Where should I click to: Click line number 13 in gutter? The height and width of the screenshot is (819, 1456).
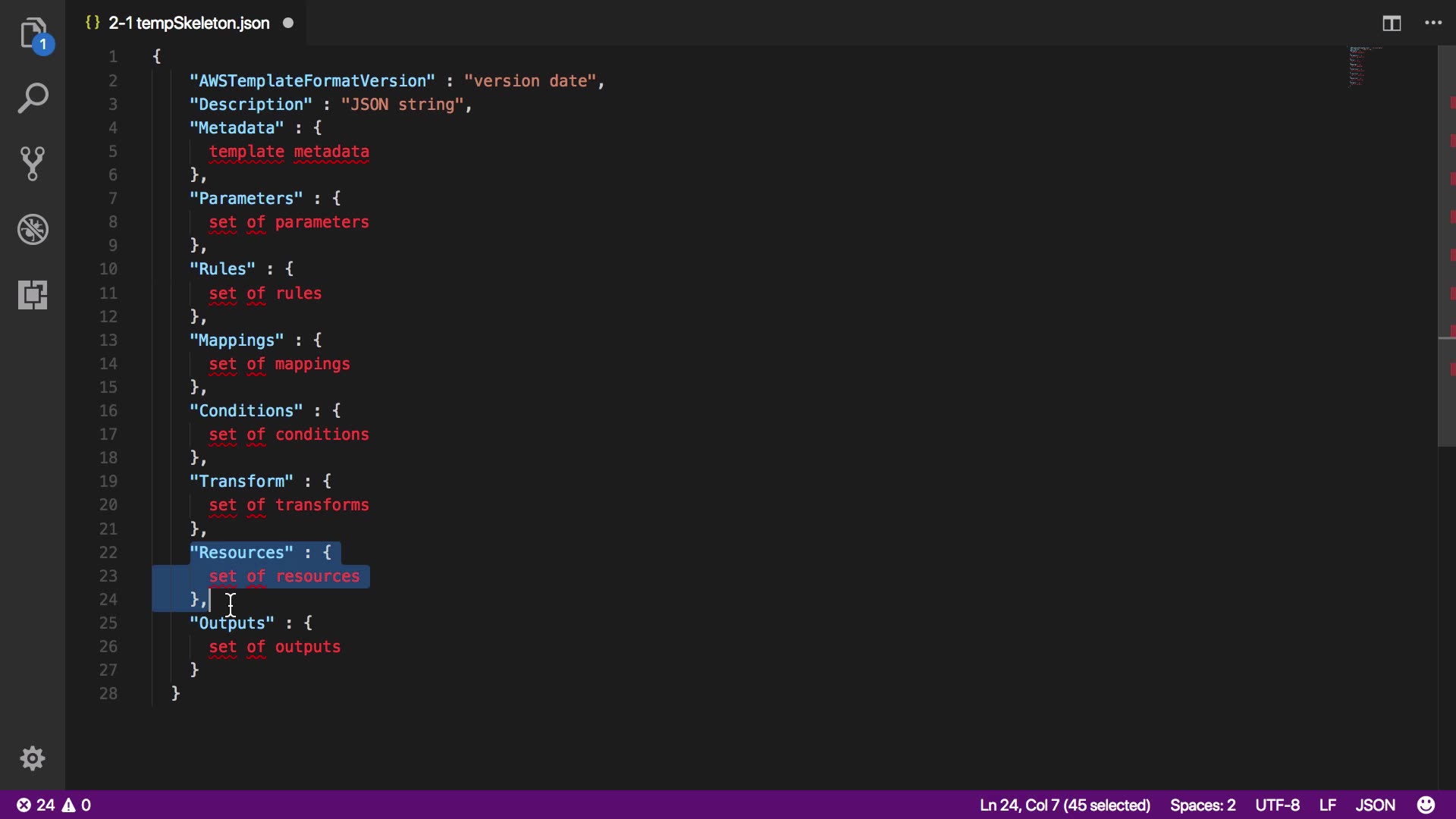coord(108,340)
